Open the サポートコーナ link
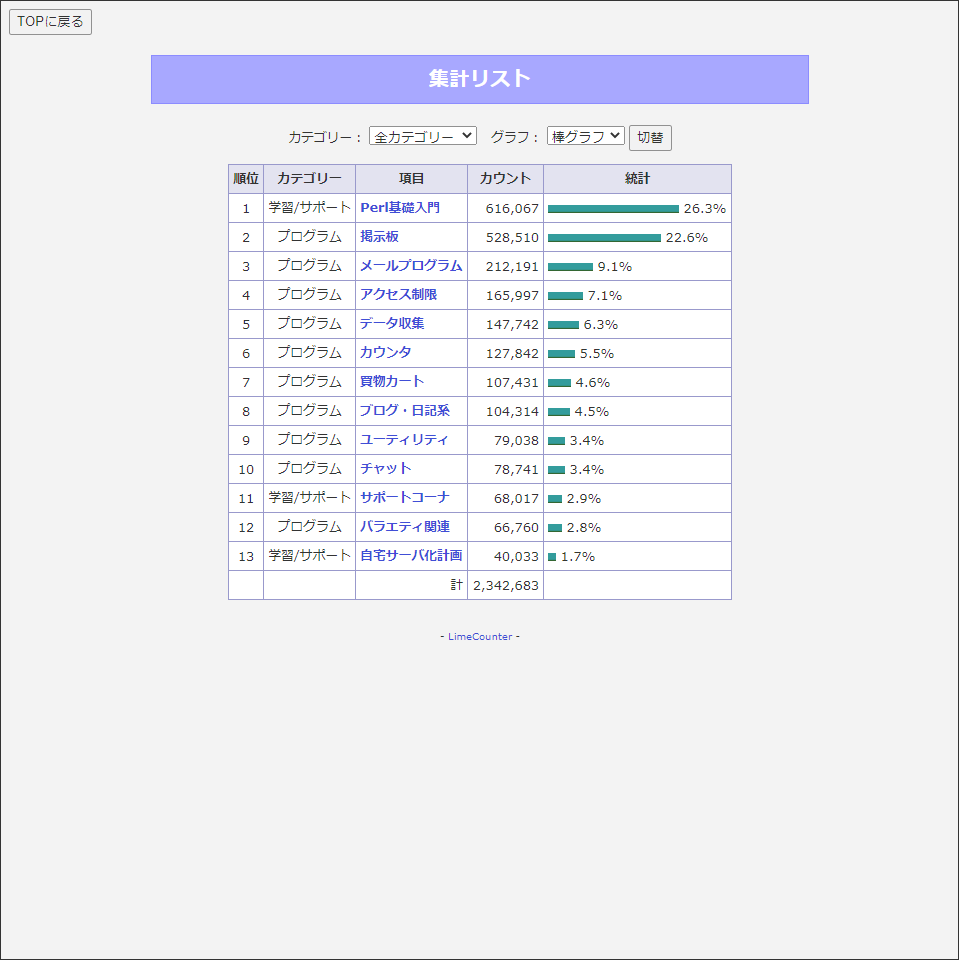The image size is (959, 960). (x=404, y=498)
